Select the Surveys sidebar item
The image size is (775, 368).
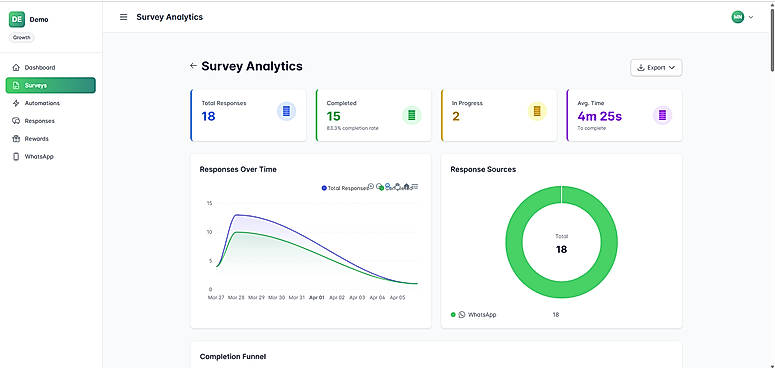click(x=50, y=85)
